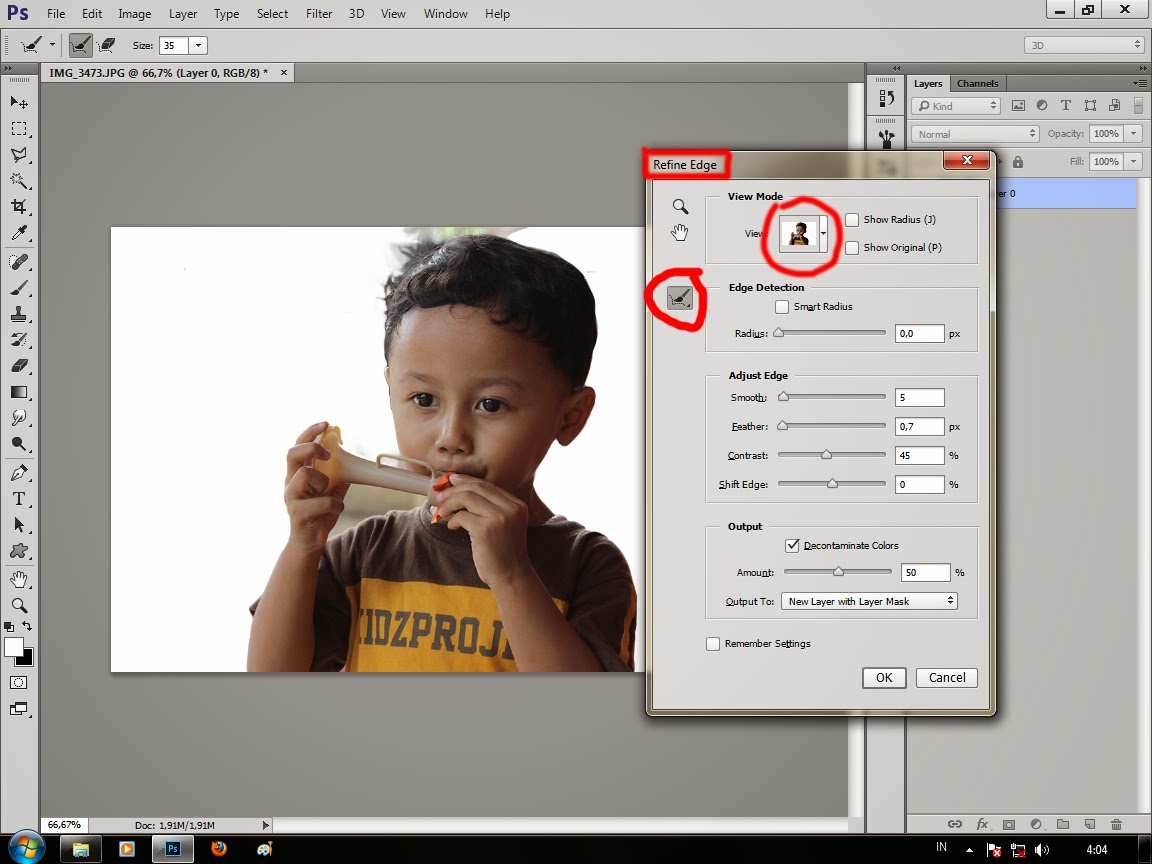Select the Rectangular Marquee tool
Image resolution: width=1152 pixels, height=864 pixels.
(19, 129)
